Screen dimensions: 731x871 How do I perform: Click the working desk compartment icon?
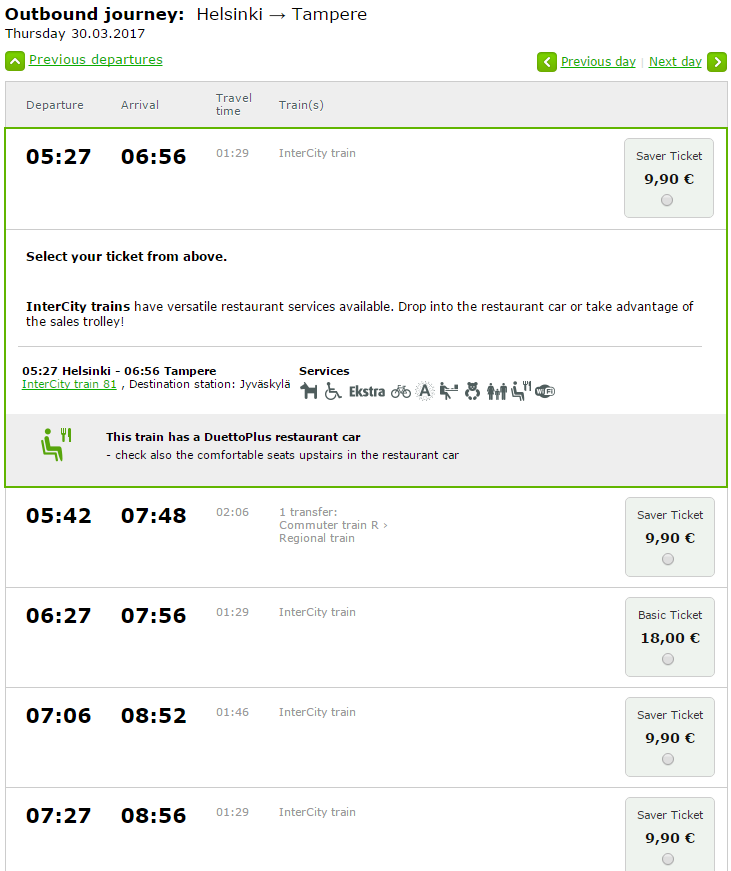[447, 391]
